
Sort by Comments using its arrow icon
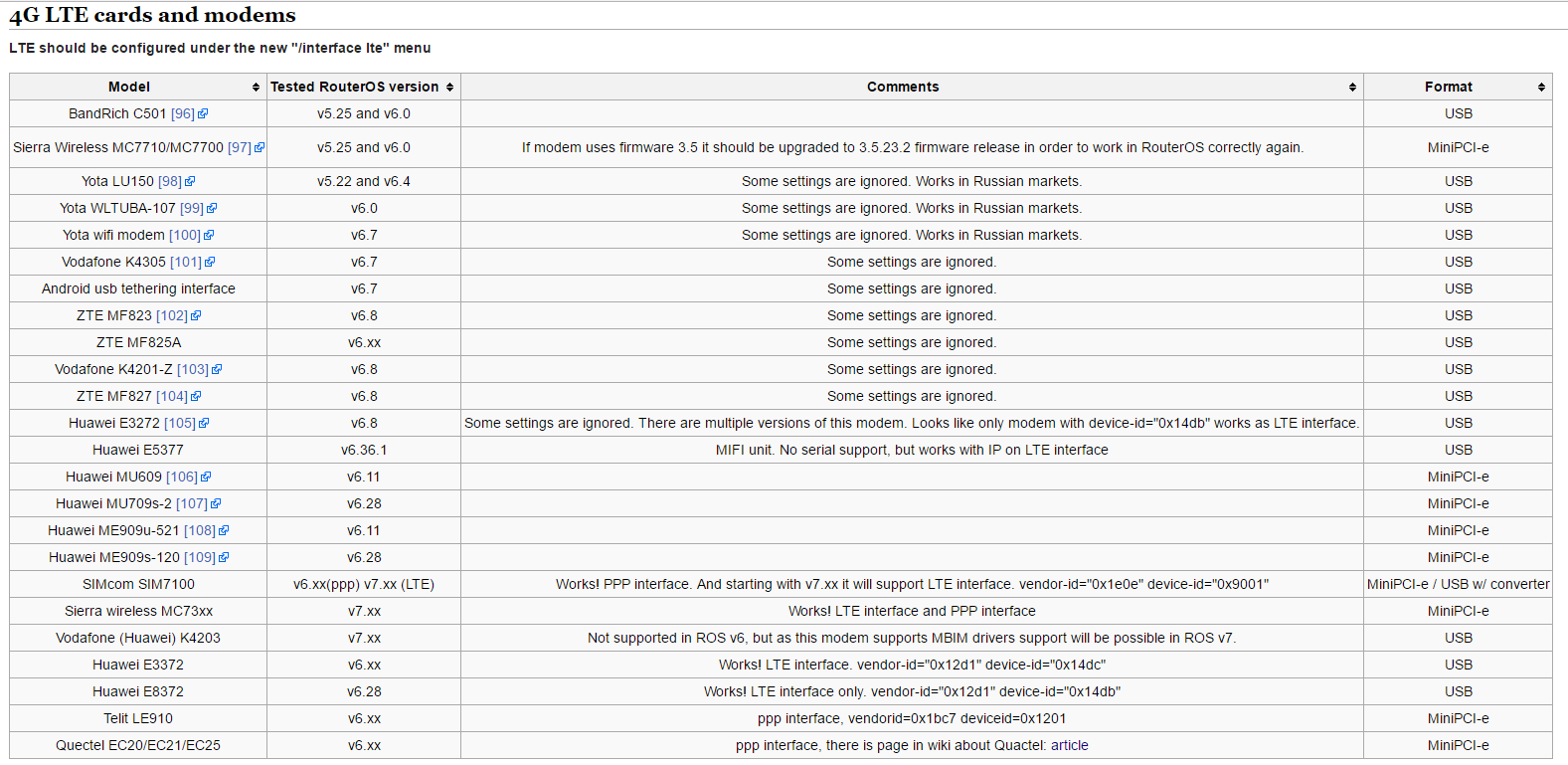[x=1352, y=88]
